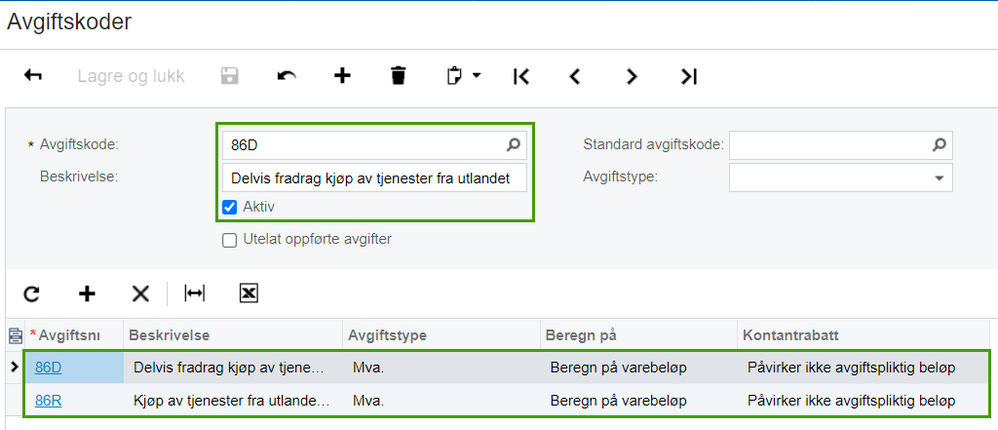Export grid to Excel icon
This screenshot has height=430, width=998.
(x=249, y=293)
